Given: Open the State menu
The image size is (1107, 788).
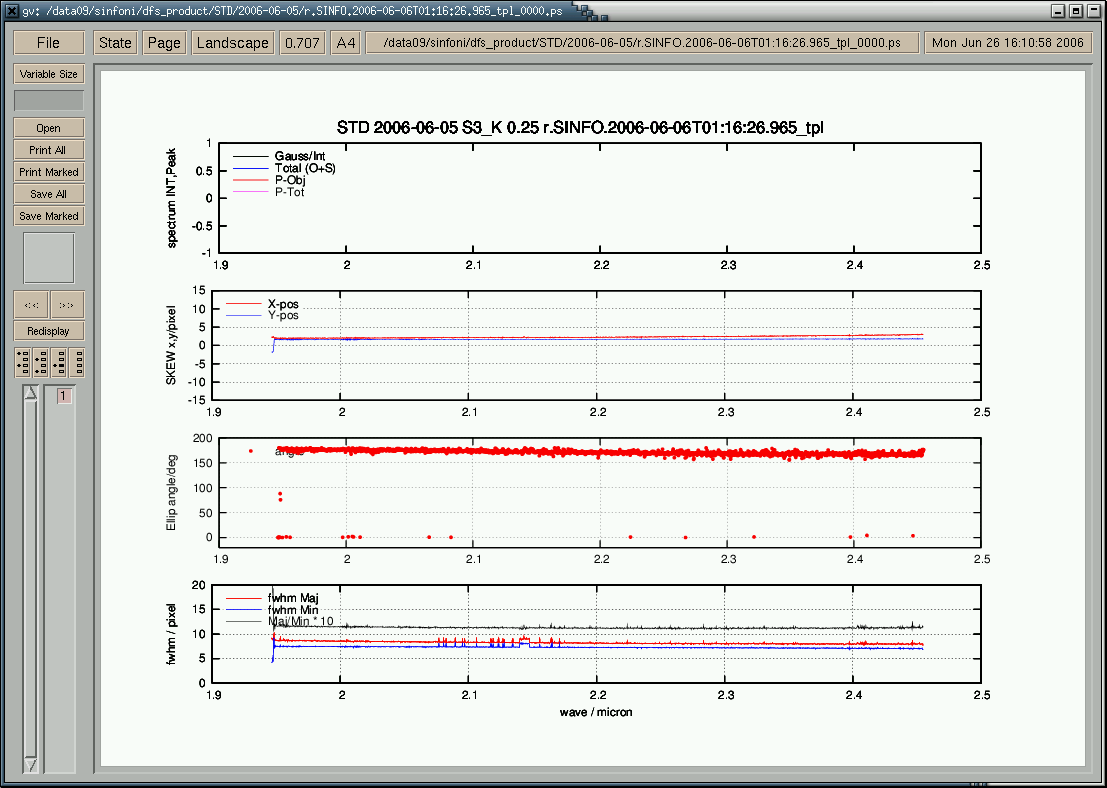Looking at the screenshot, I should click(x=115, y=43).
